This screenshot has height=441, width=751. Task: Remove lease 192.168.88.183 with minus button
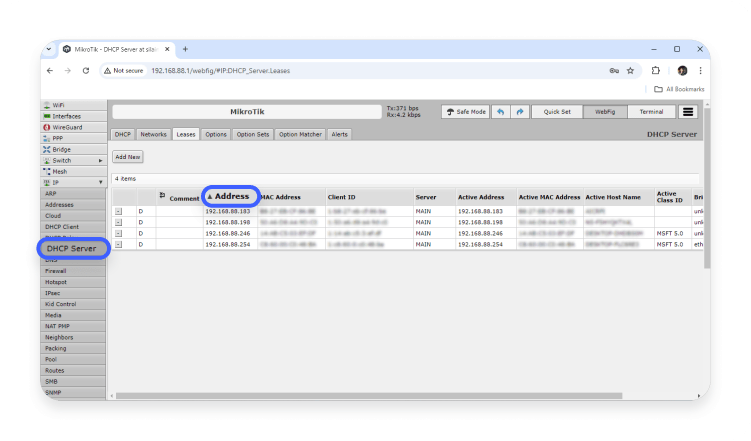(118, 211)
